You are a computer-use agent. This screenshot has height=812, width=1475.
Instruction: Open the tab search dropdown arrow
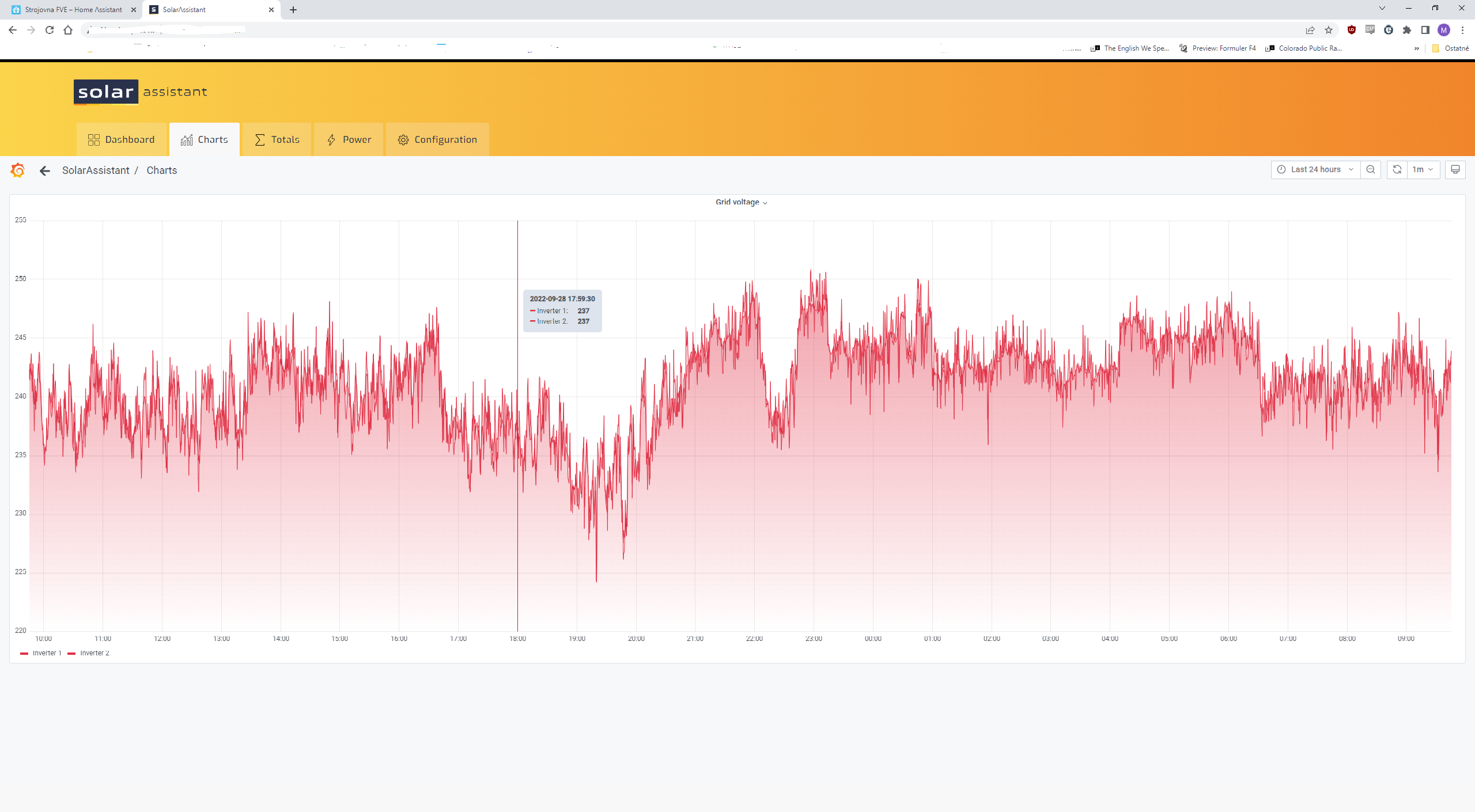[1382, 8]
